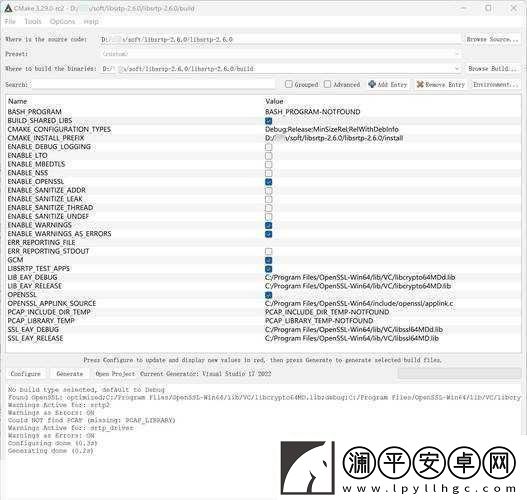Click the generation progress bar
Screen dimensions: 527x500
click(x=459, y=373)
